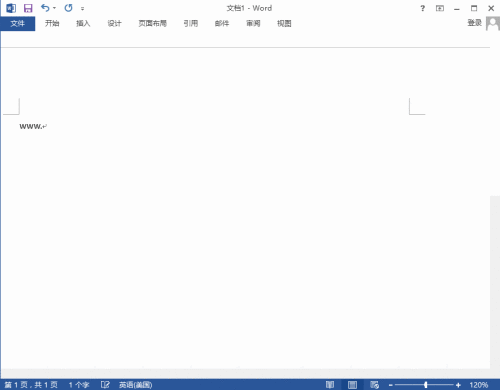
Task: Maximize the Word window
Action: coord(474,8)
